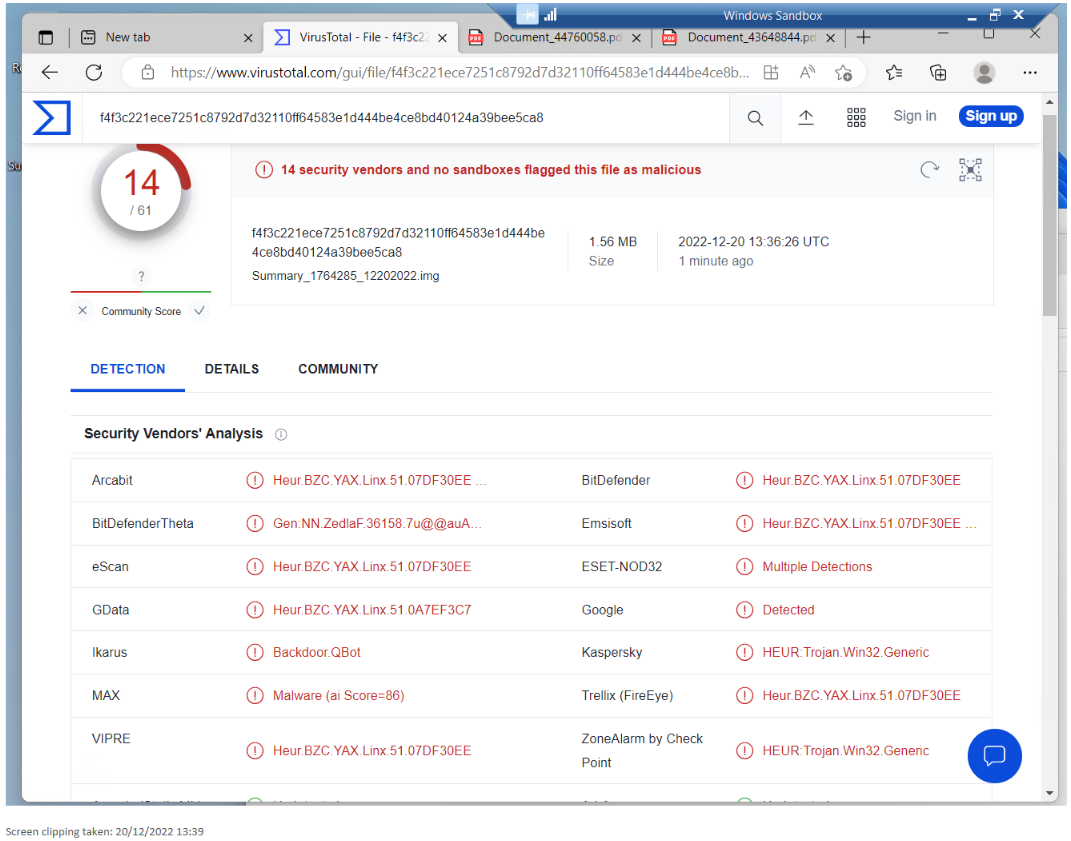This screenshot has height=841, width=1071.
Task: Click the VirusTotal hash search field
Action: [x=406, y=118]
